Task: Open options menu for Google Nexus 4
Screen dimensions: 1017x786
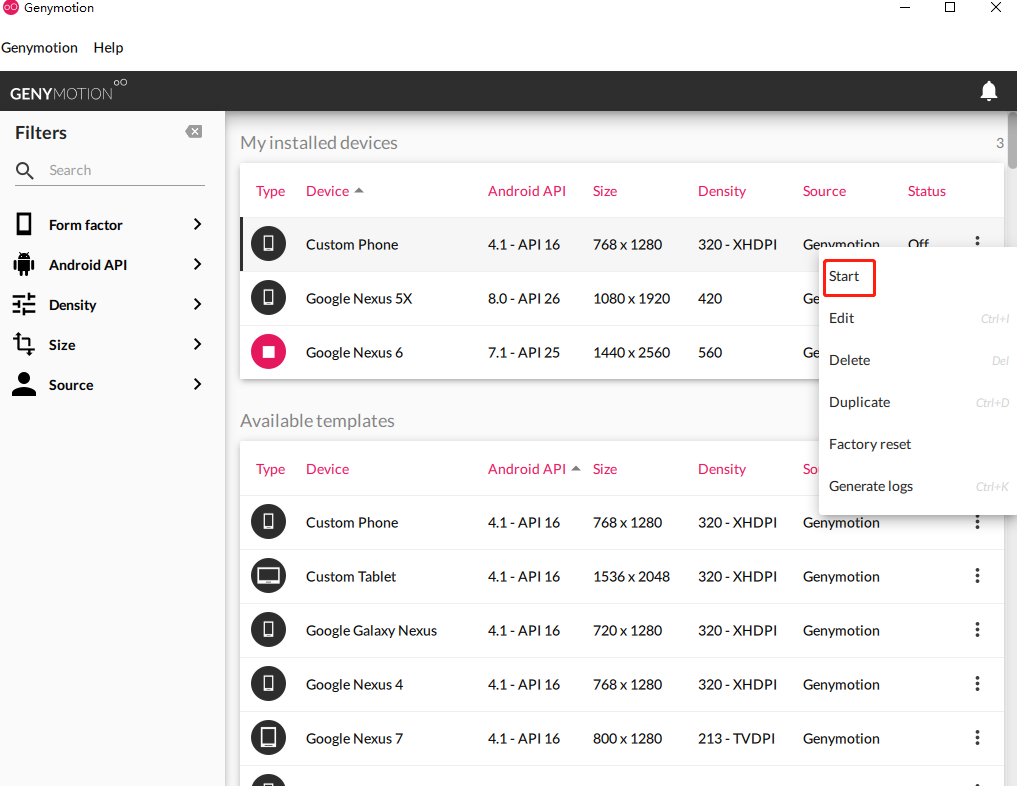Action: click(x=977, y=683)
